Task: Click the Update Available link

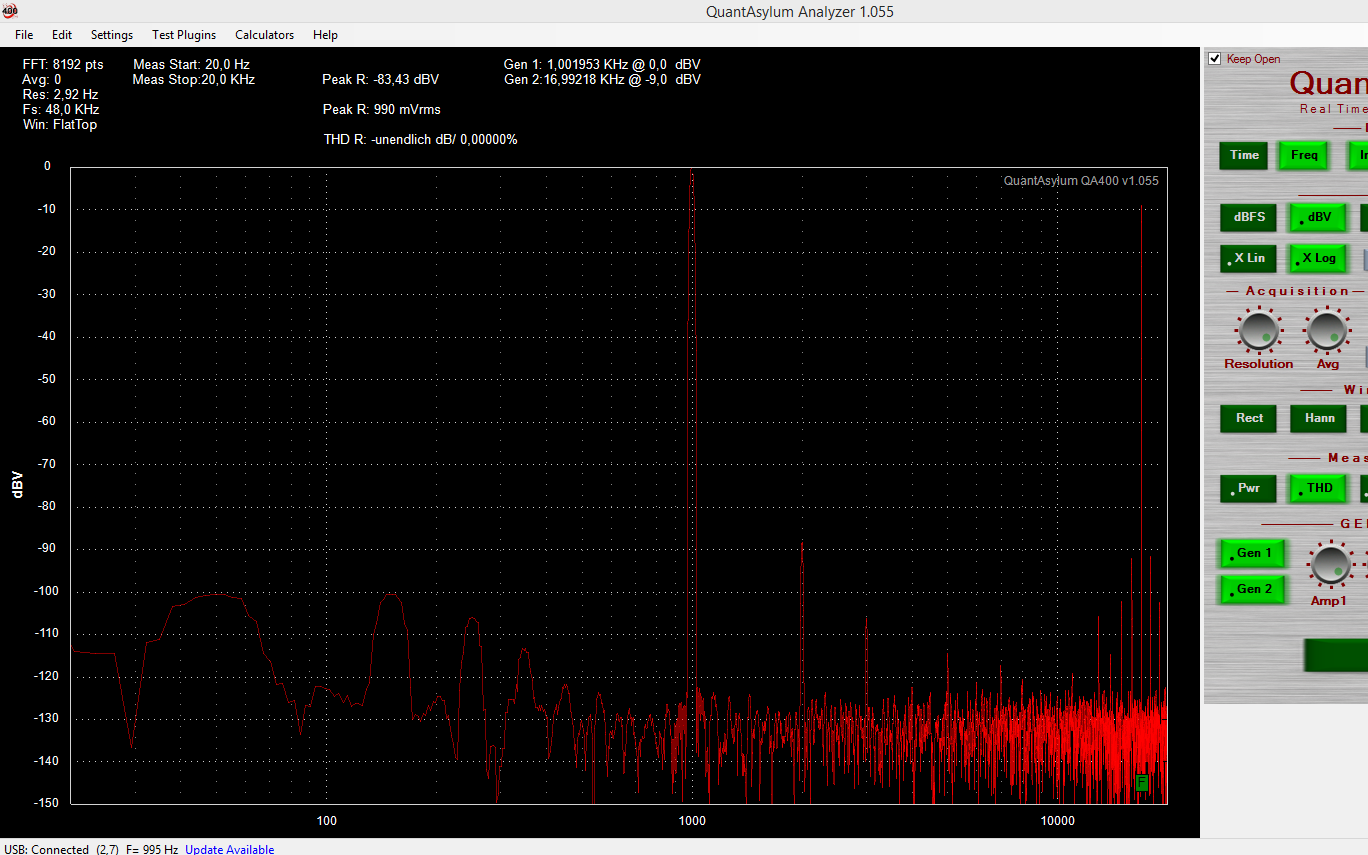Action: (x=229, y=849)
